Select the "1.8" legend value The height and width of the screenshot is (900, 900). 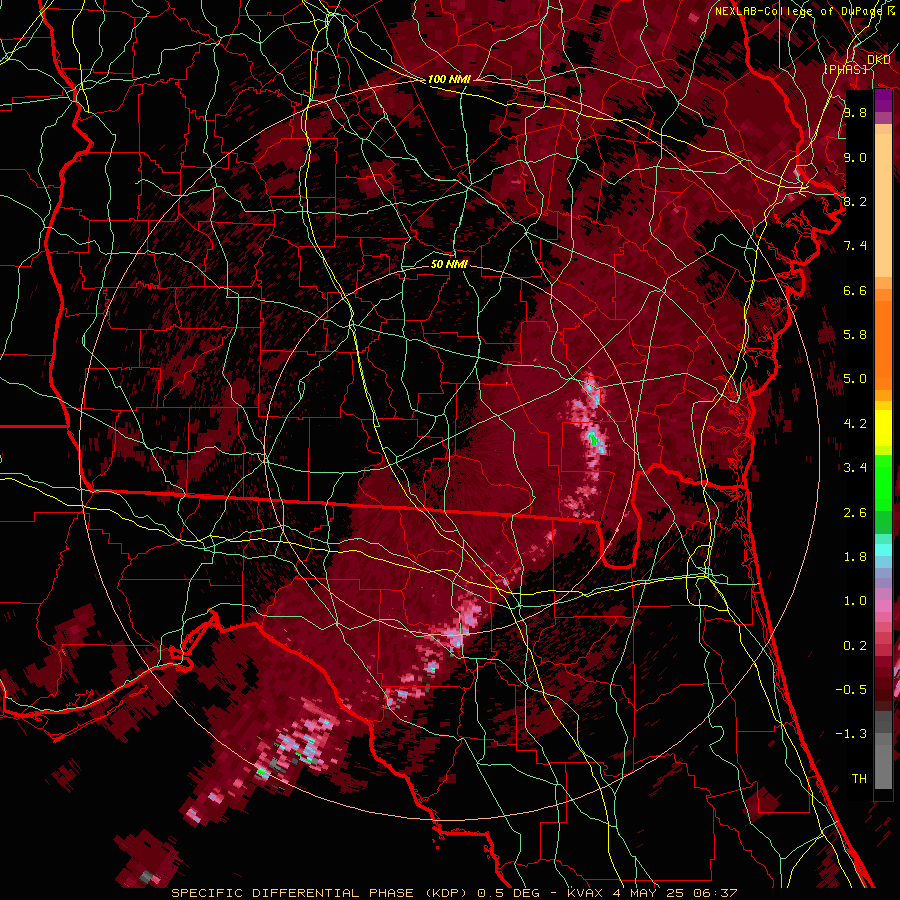point(855,557)
